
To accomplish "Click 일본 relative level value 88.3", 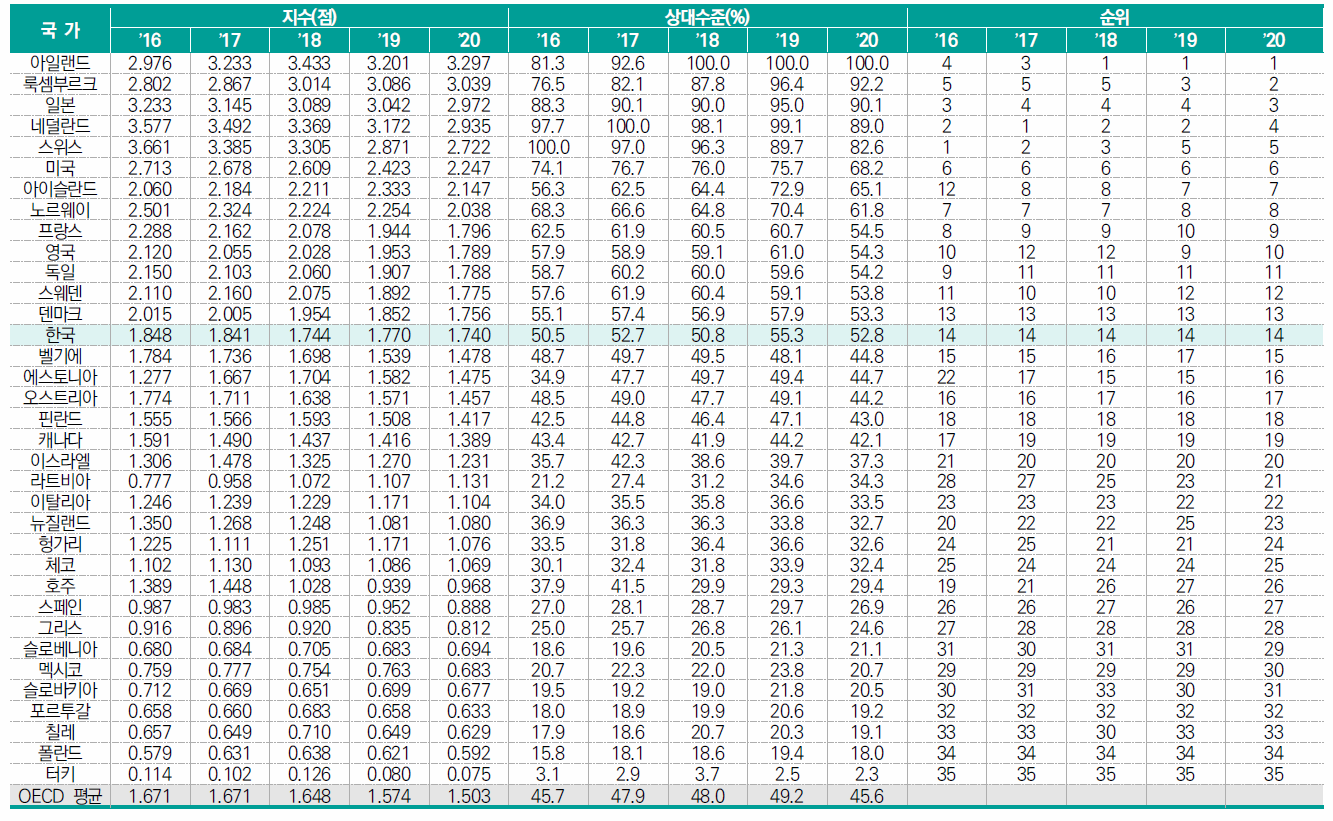I will (548, 104).
